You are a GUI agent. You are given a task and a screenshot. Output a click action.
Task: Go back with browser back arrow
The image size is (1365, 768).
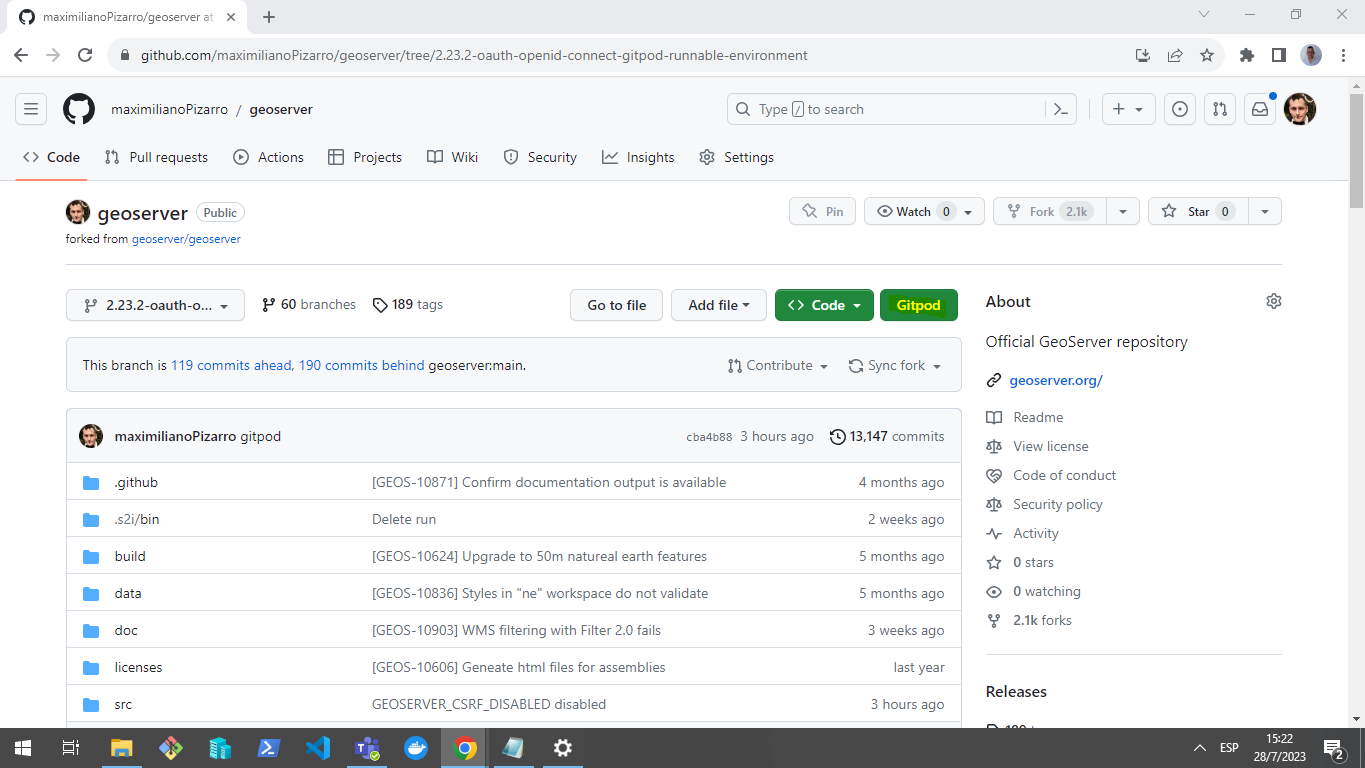coord(21,55)
